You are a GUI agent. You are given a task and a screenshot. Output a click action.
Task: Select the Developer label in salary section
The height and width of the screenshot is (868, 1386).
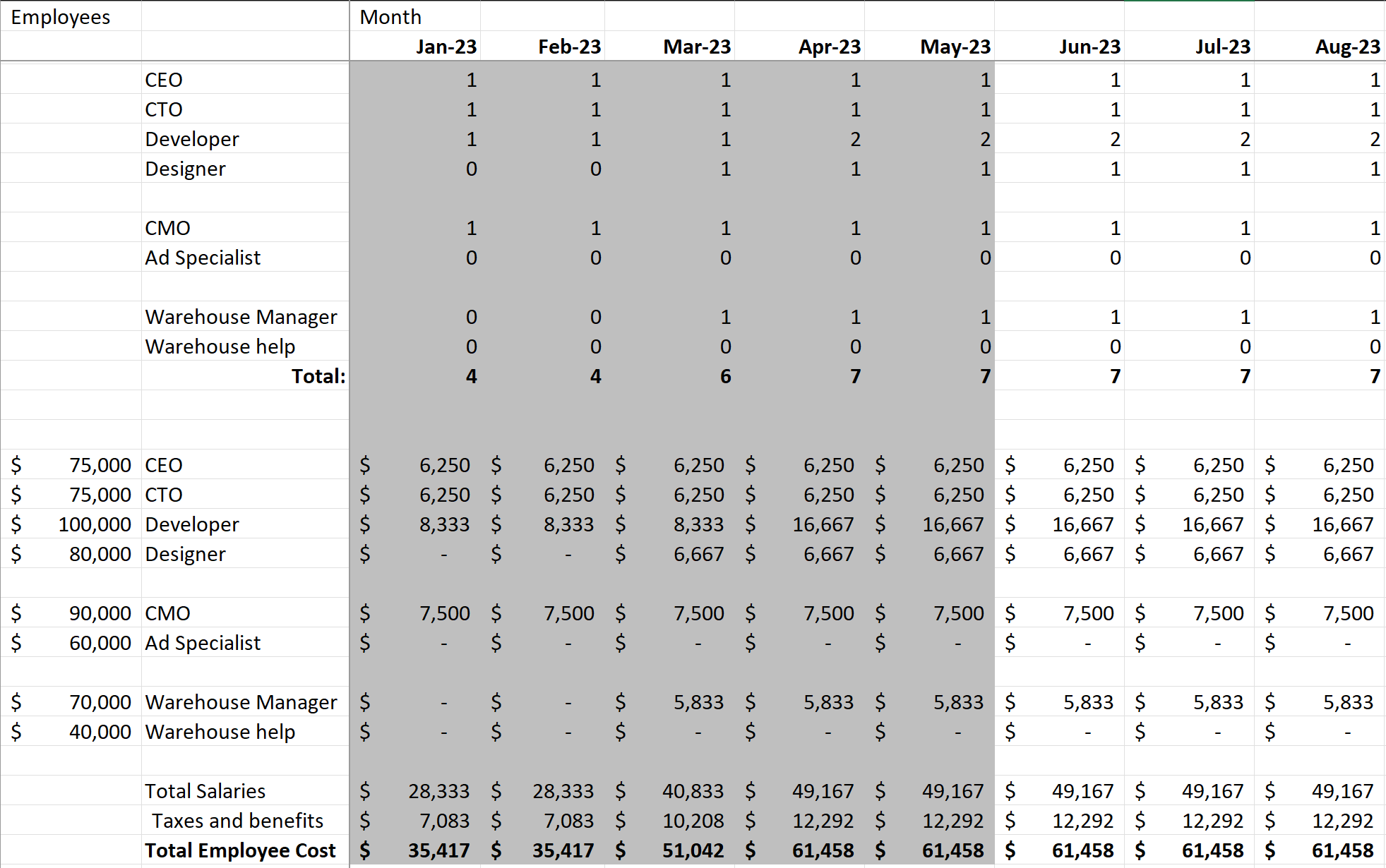point(245,524)
